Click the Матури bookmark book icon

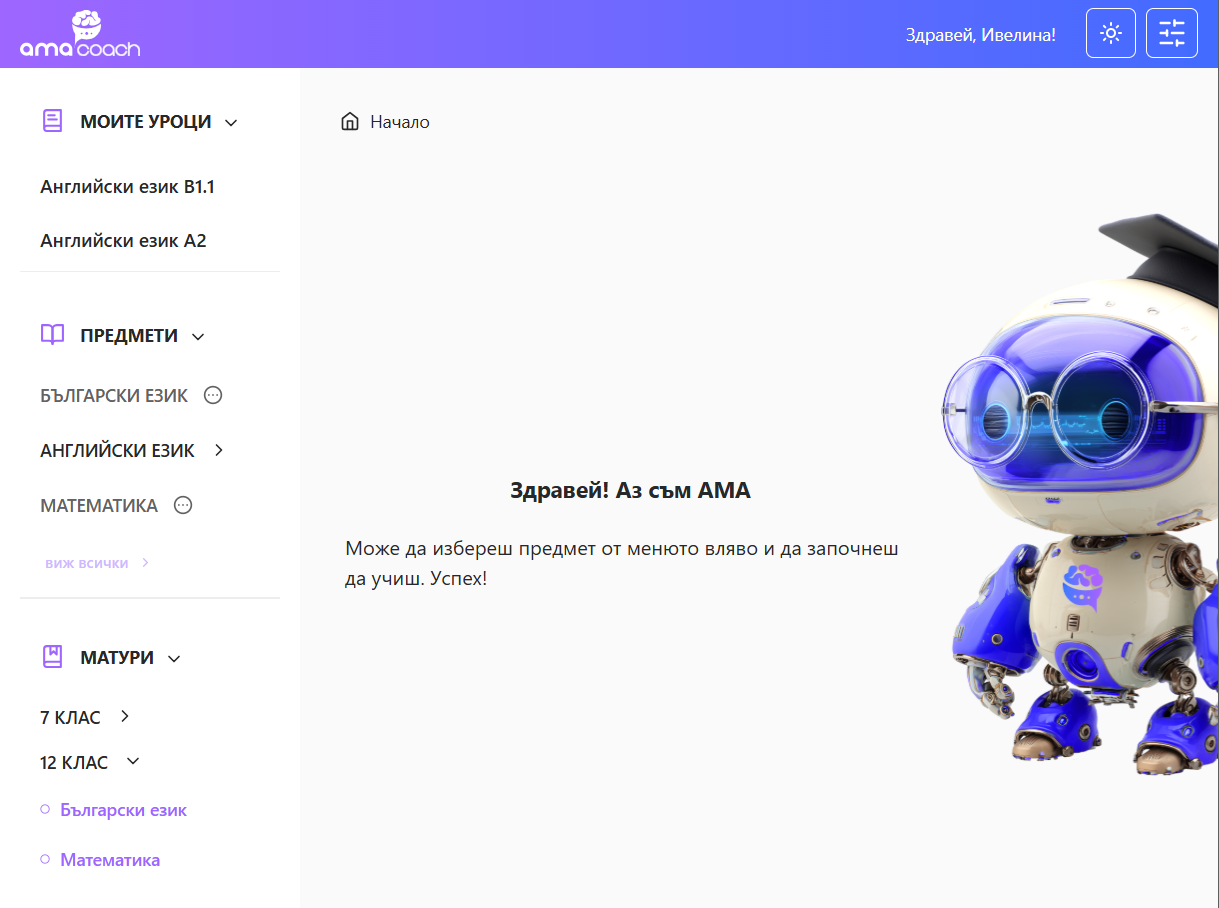[52, 657]
